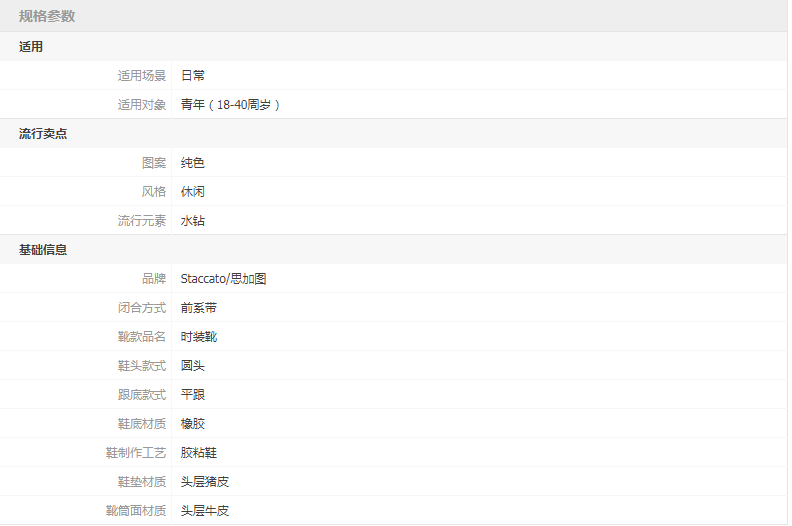This screenshot has width=792, height=526.
Task: Click the 纯色 pattern value
Action: [x=193, y=163]
